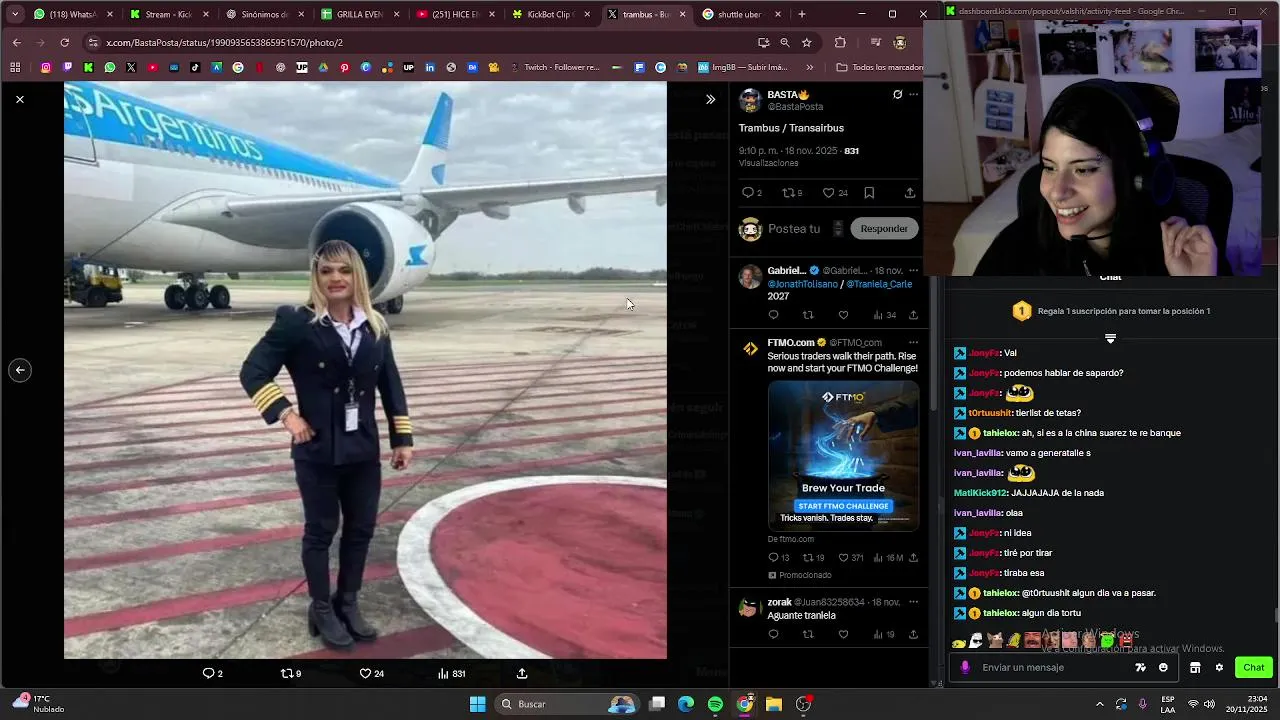Viewport: 1280px width, 720px height.
Task: Bookmark this page with the star icon
Action: point(807,43)
